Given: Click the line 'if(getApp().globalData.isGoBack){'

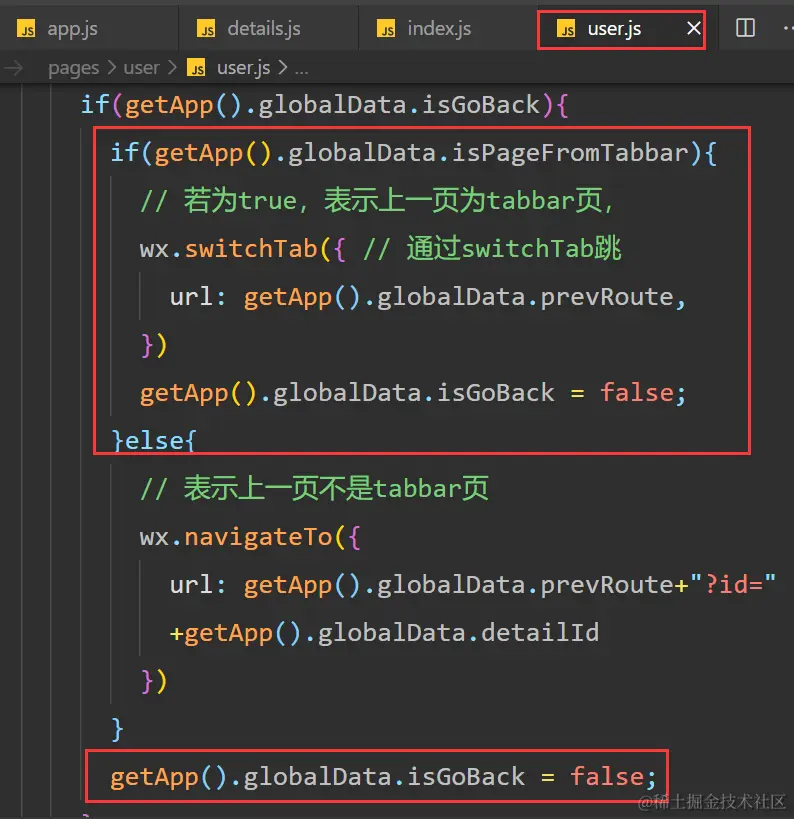Looking at the screenshot, I should [x=324, y=105].
